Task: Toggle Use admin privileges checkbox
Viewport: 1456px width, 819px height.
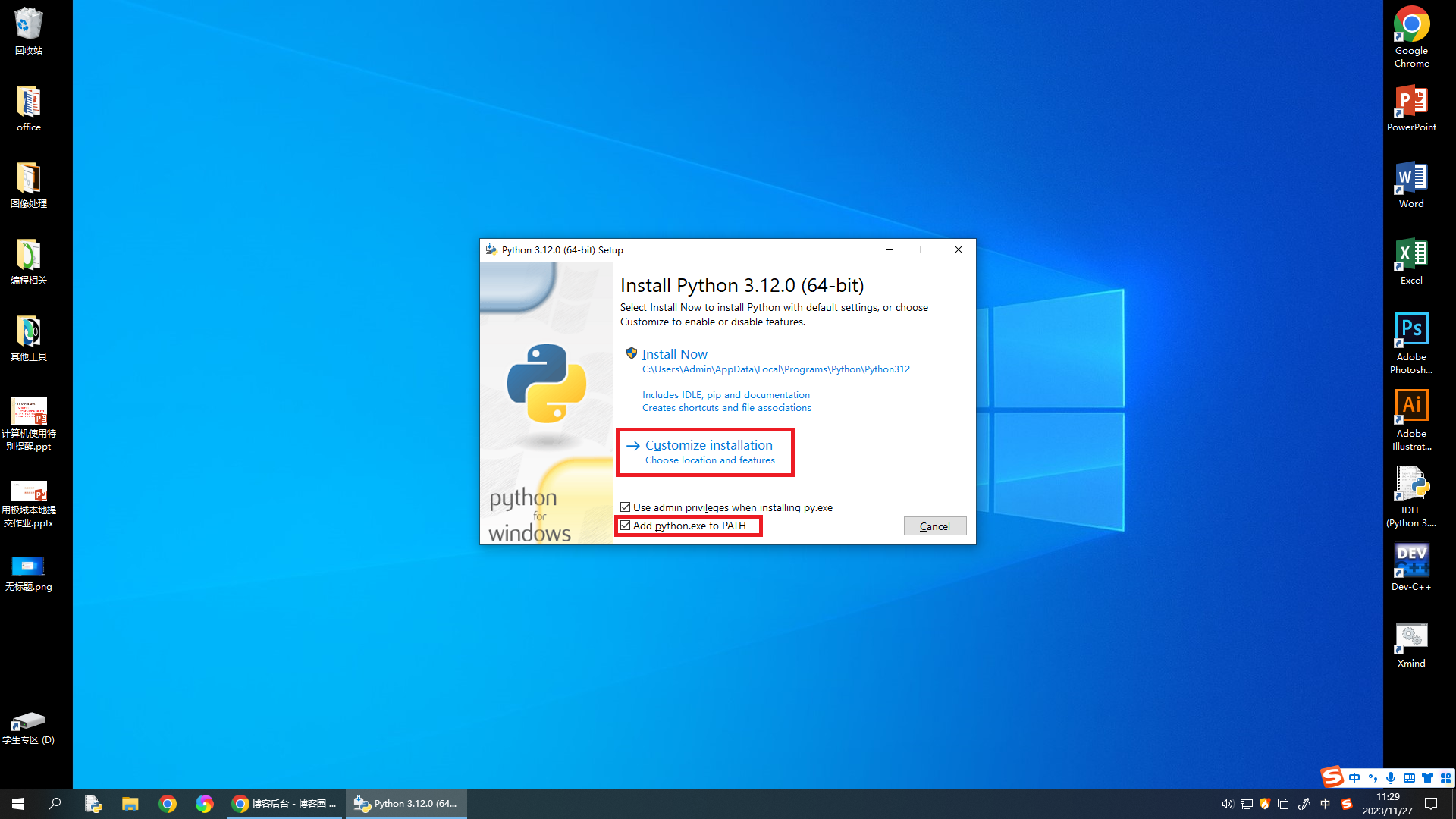Action: click(x=626, y=507)
